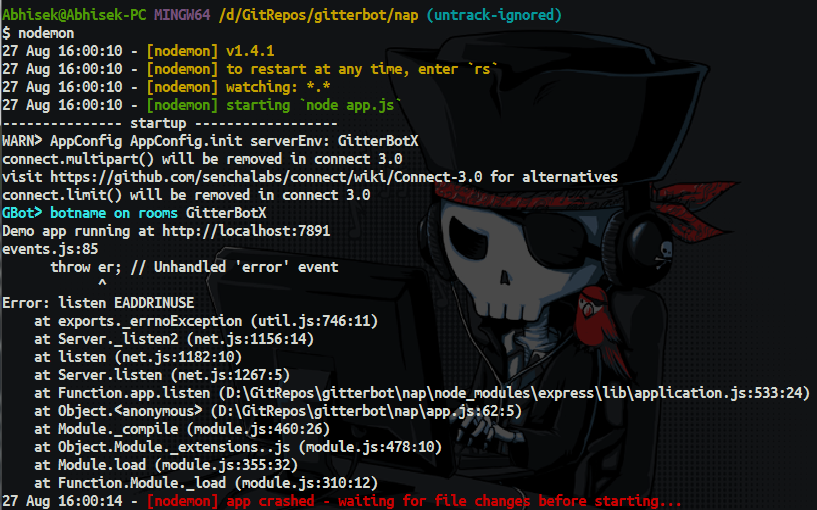Click 'at Object.<anonymous>' app.js:62:5 line
The height and width of the screenshot is (510, 817).
[x=278, y=412]
